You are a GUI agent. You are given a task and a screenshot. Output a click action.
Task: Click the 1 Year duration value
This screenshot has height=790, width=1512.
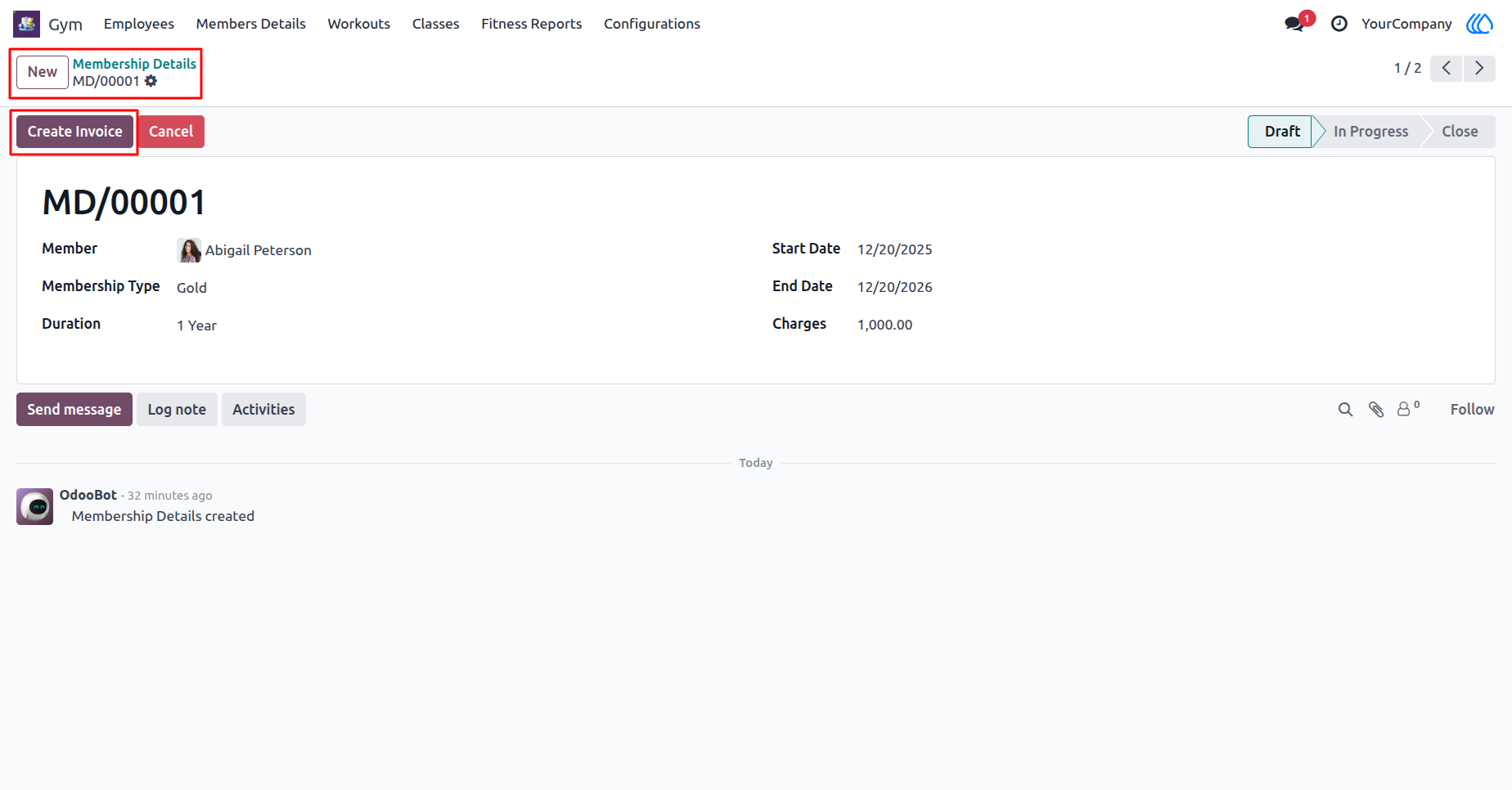[196, 325]
